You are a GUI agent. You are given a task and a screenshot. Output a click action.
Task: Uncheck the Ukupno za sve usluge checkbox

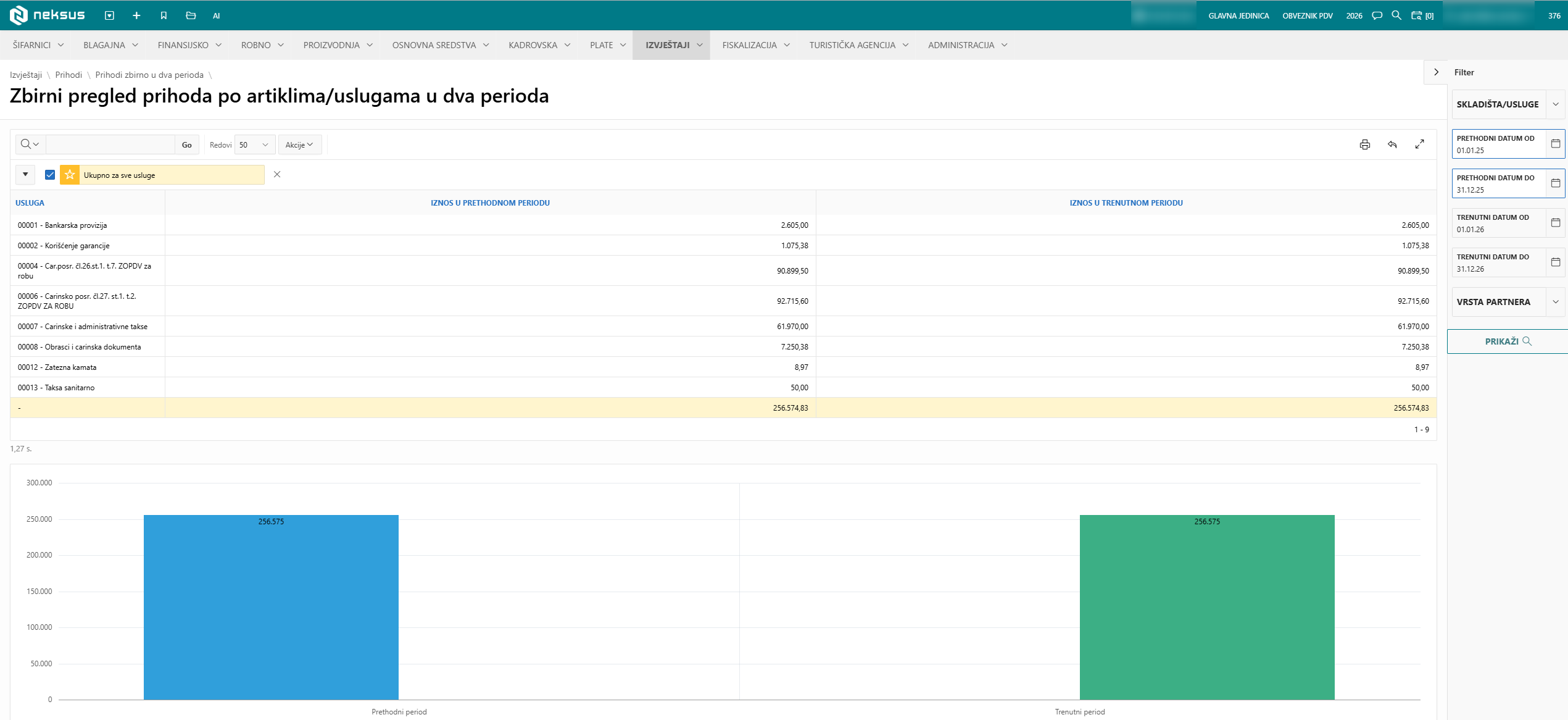(x=50, y=175)
